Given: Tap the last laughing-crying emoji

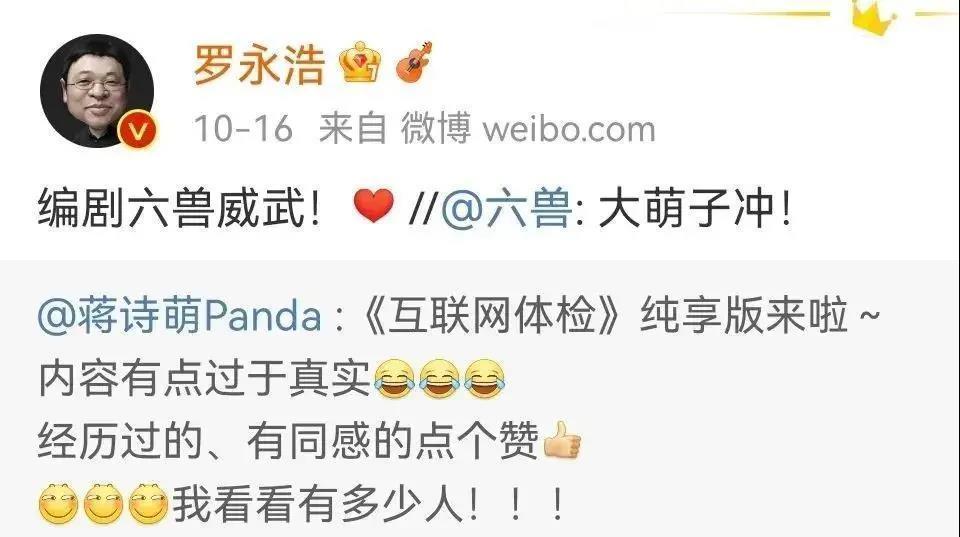Looking at the screenshot, I should (485, 379).
